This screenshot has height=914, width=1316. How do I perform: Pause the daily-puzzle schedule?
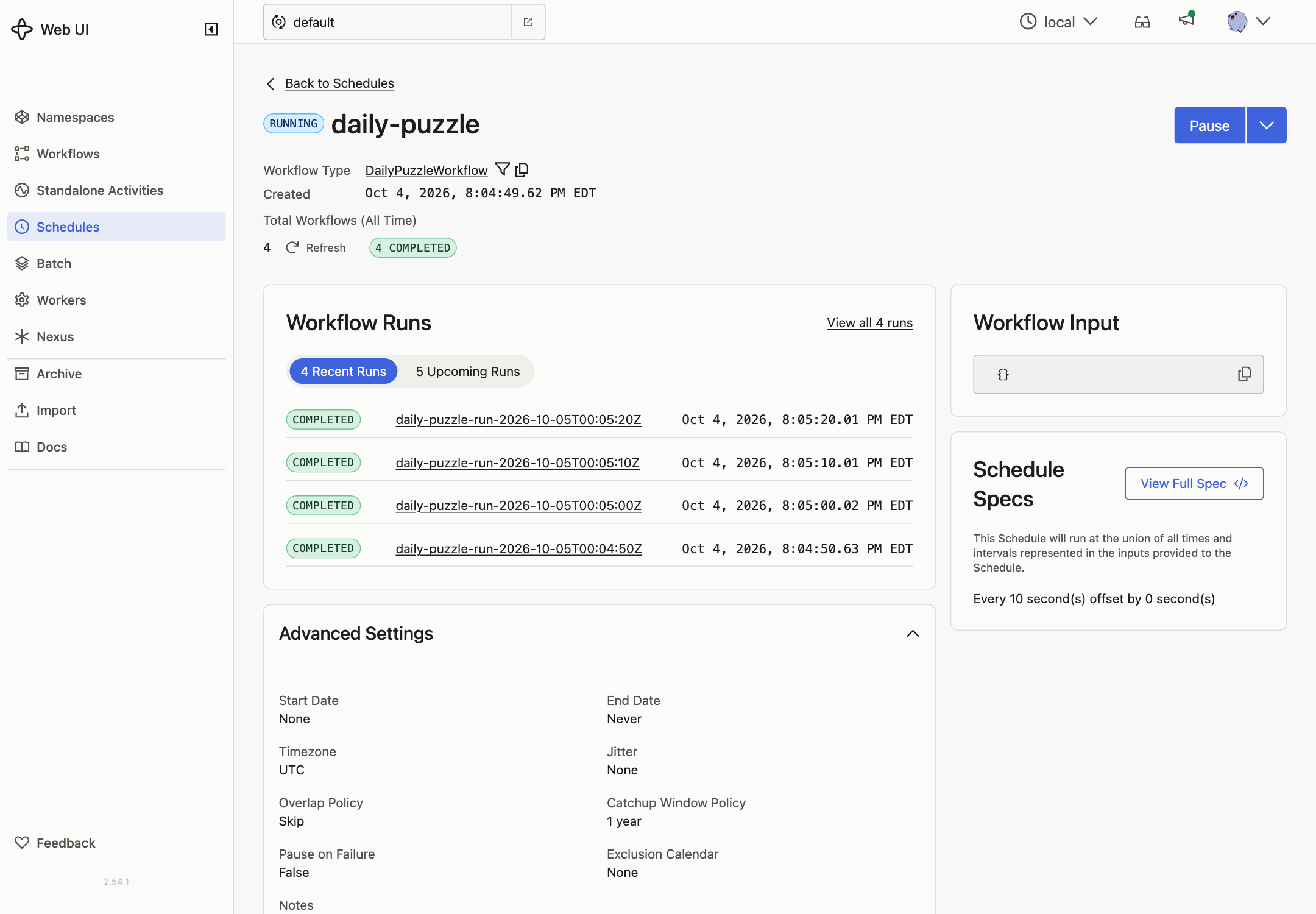pyautogui.click(x=1209, y=126)
